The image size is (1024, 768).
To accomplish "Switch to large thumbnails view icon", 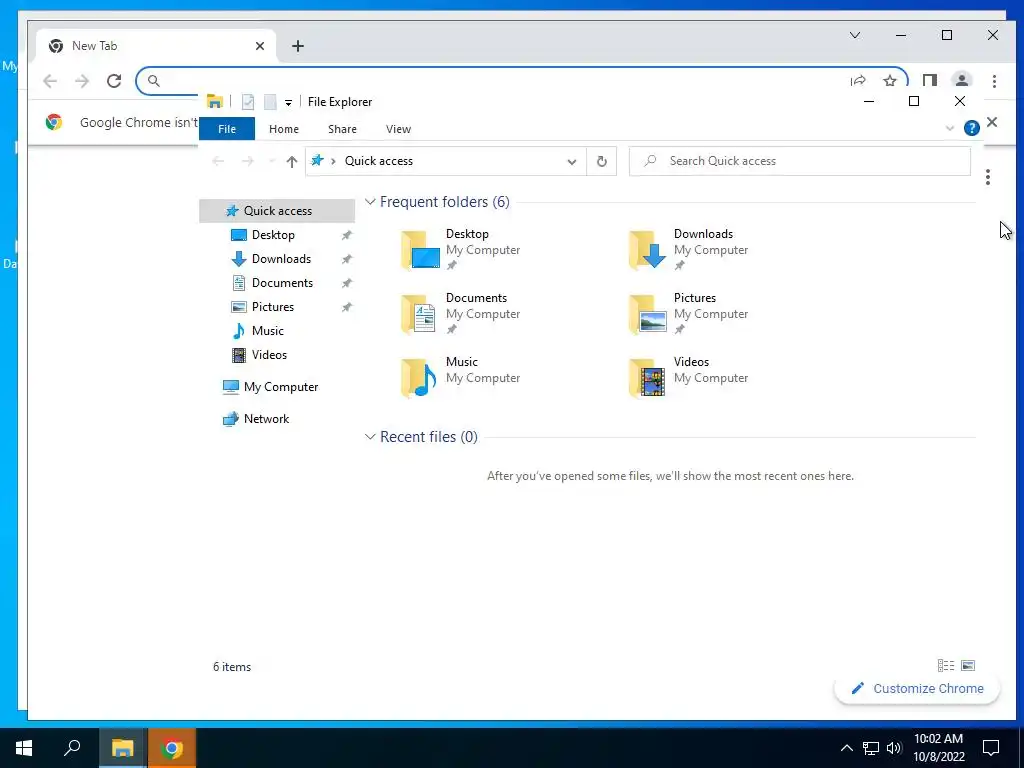I will [x=968, y=665].
